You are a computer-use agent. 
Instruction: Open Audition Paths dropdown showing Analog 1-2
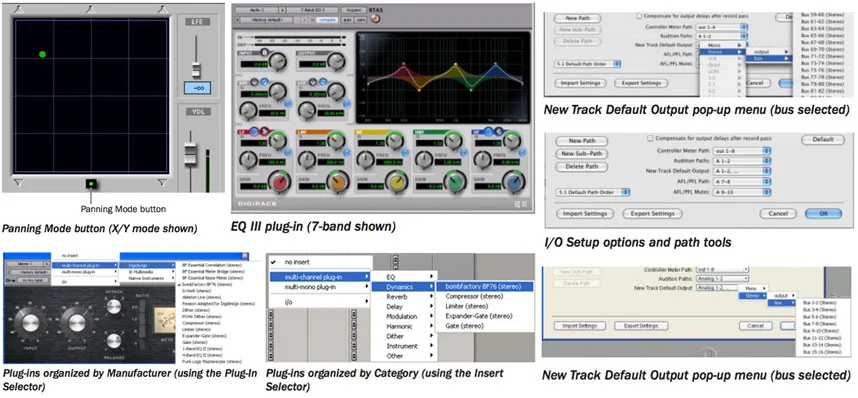coord(722,279)
